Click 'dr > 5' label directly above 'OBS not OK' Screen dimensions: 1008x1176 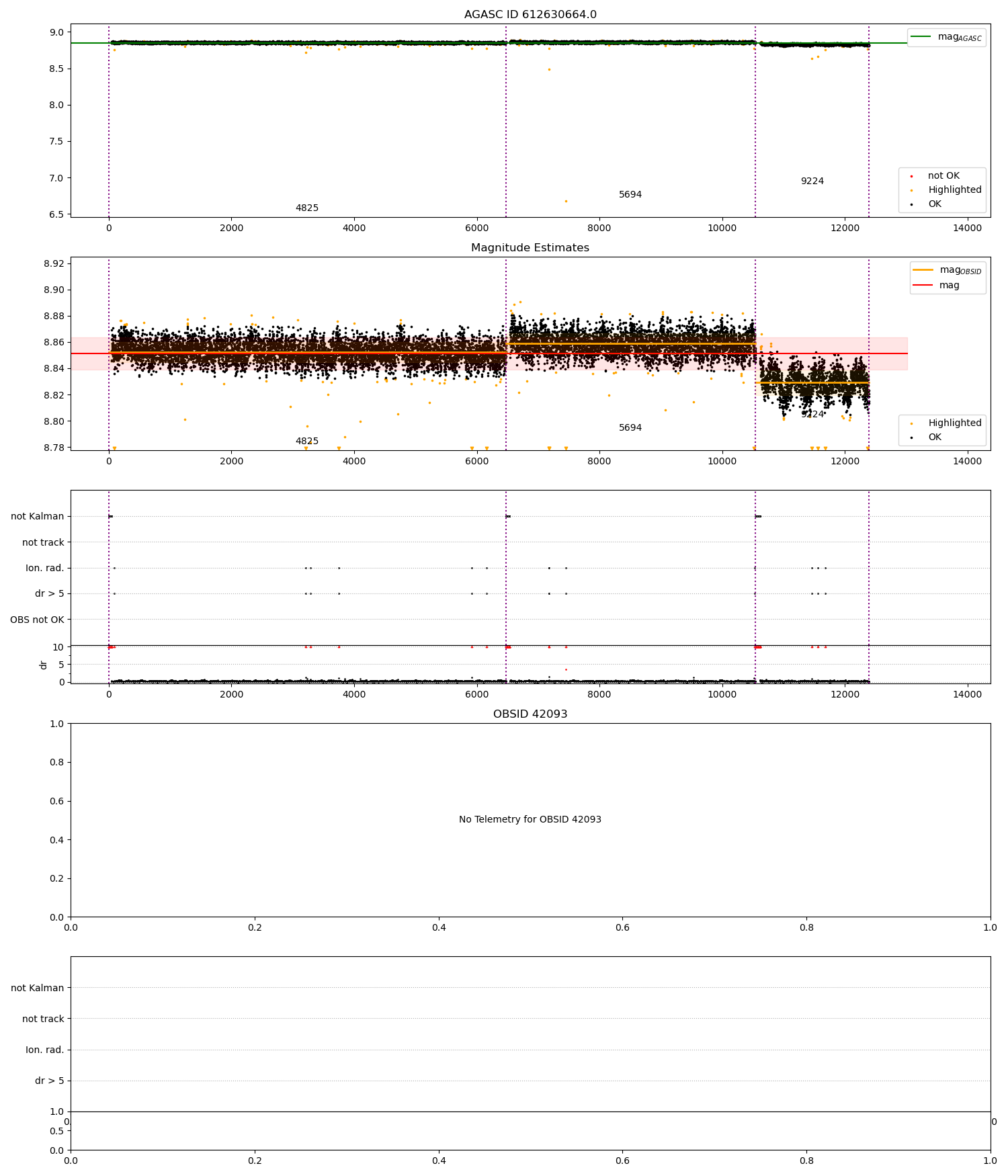click(50, 594)
